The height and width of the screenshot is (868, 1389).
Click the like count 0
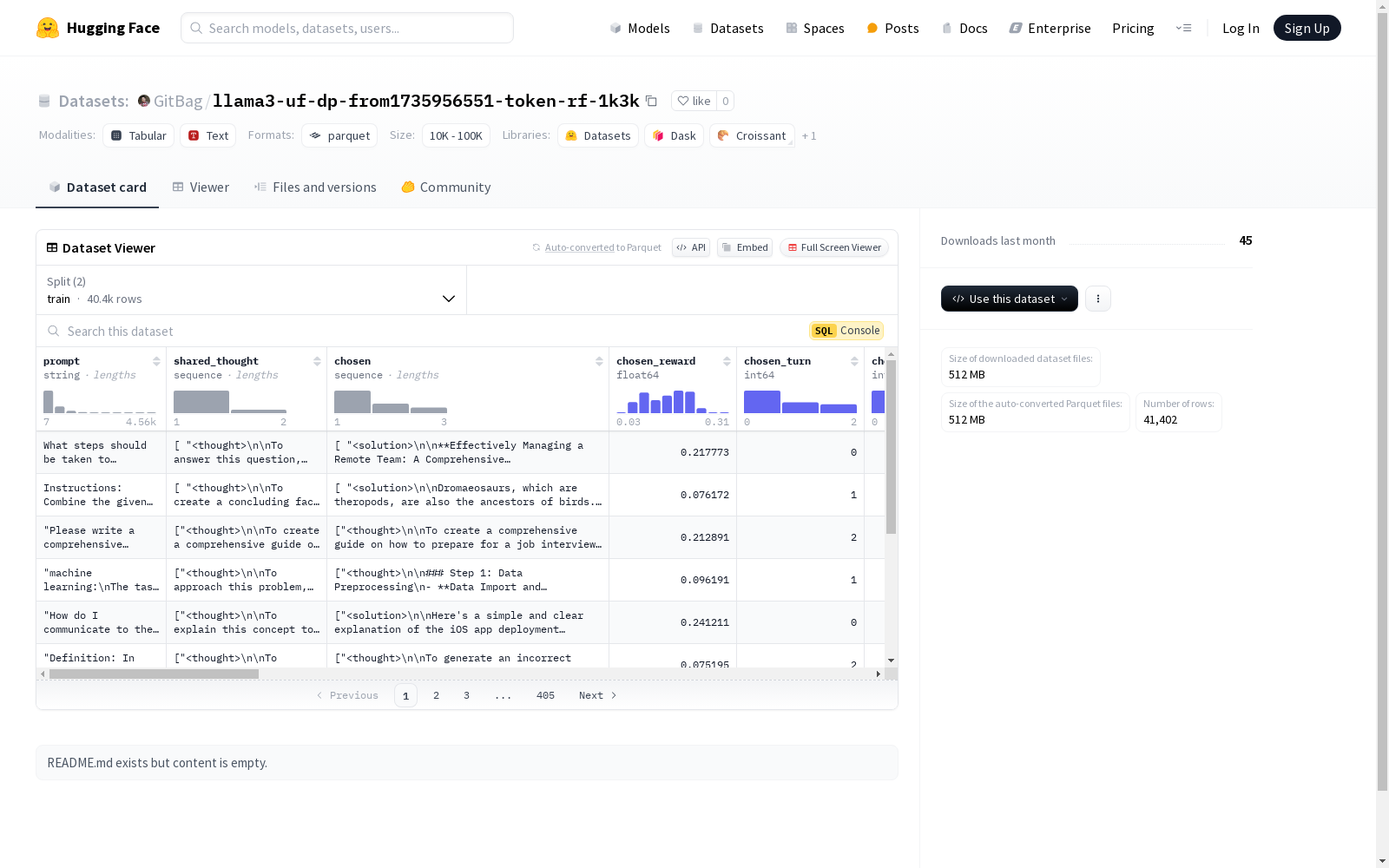726,101
